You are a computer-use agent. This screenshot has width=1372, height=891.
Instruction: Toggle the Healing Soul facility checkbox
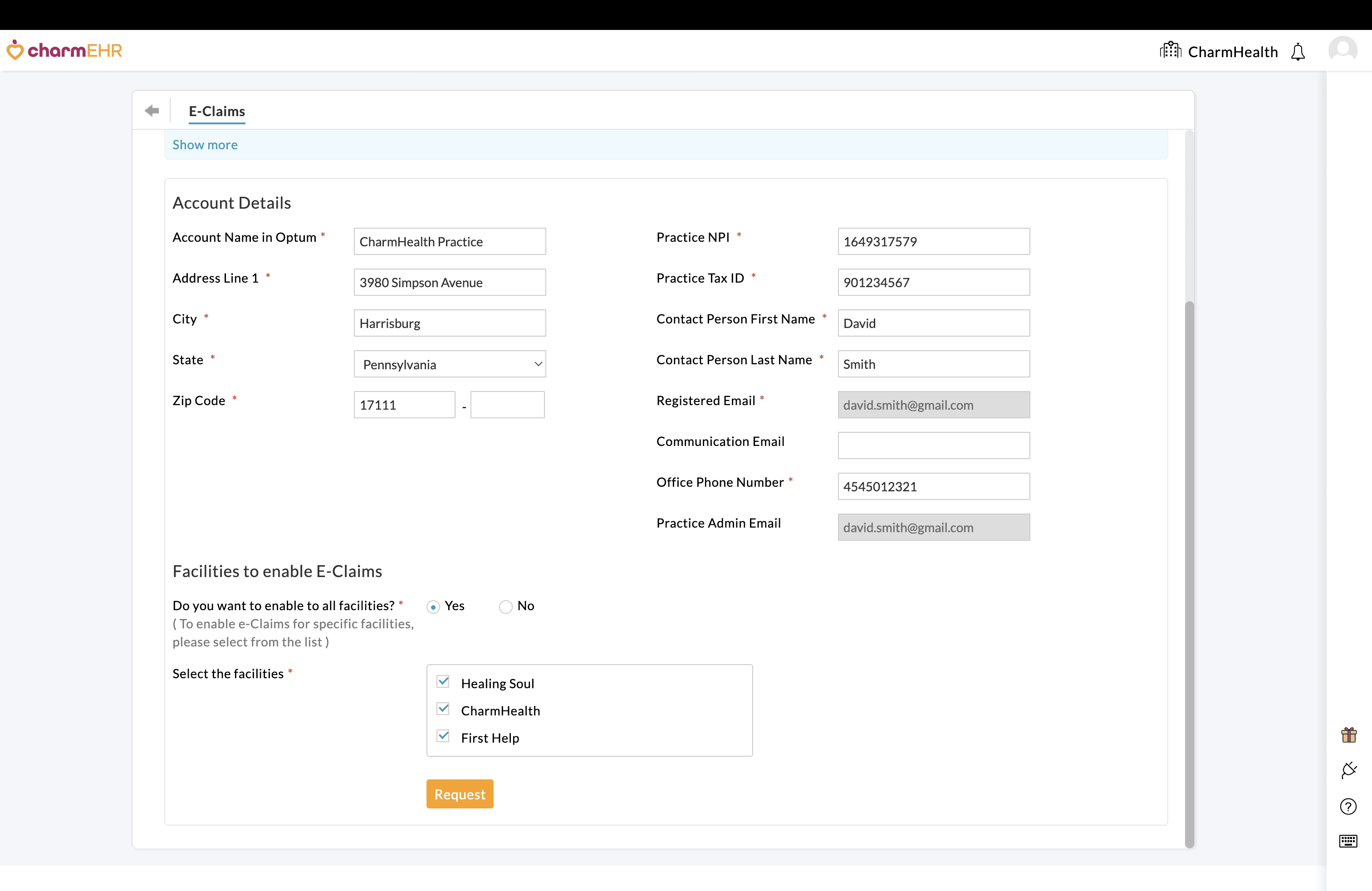[443, 682]
